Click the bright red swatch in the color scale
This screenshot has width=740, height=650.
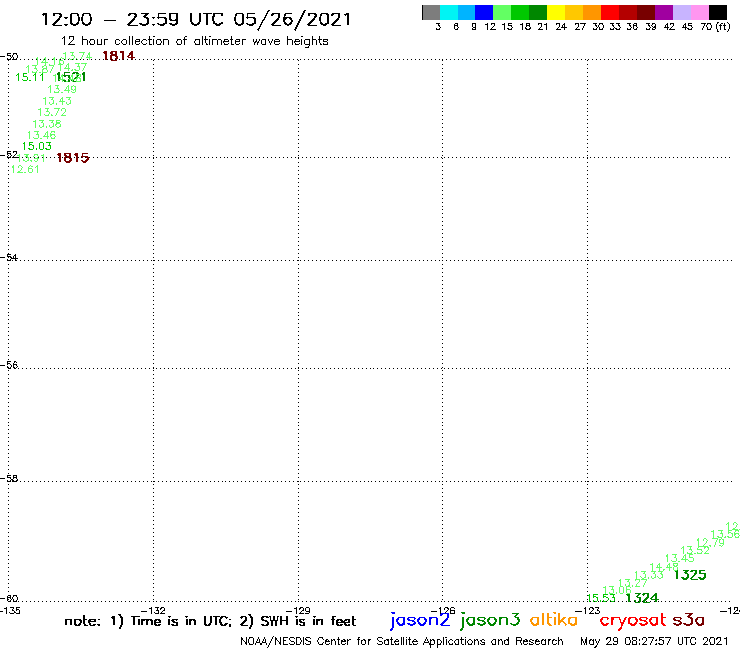(610, 12)
